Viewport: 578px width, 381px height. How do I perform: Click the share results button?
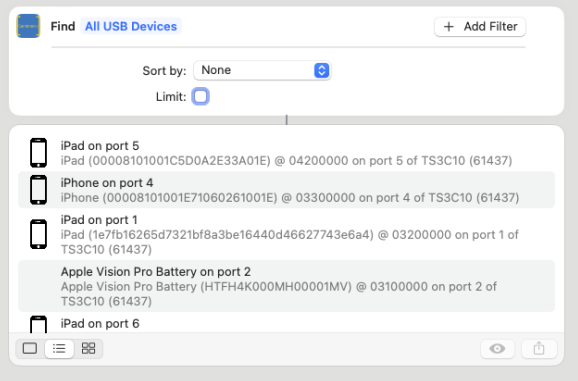pos(539,349)
